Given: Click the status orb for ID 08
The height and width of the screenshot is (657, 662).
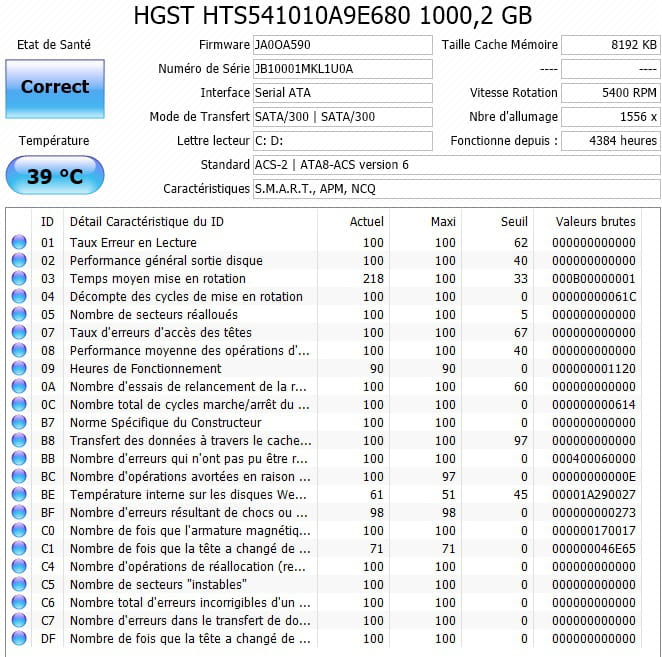Looking at the screenshot, I should [19, 350].
